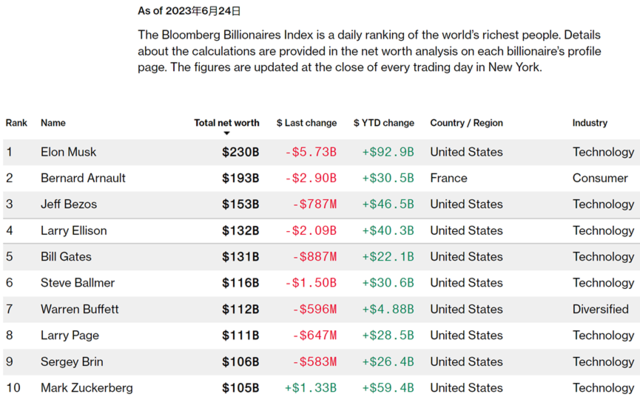Screen dimensions: 640x397
Task: Sort by Total net worth column header
Action: click(x=227, y=123)
